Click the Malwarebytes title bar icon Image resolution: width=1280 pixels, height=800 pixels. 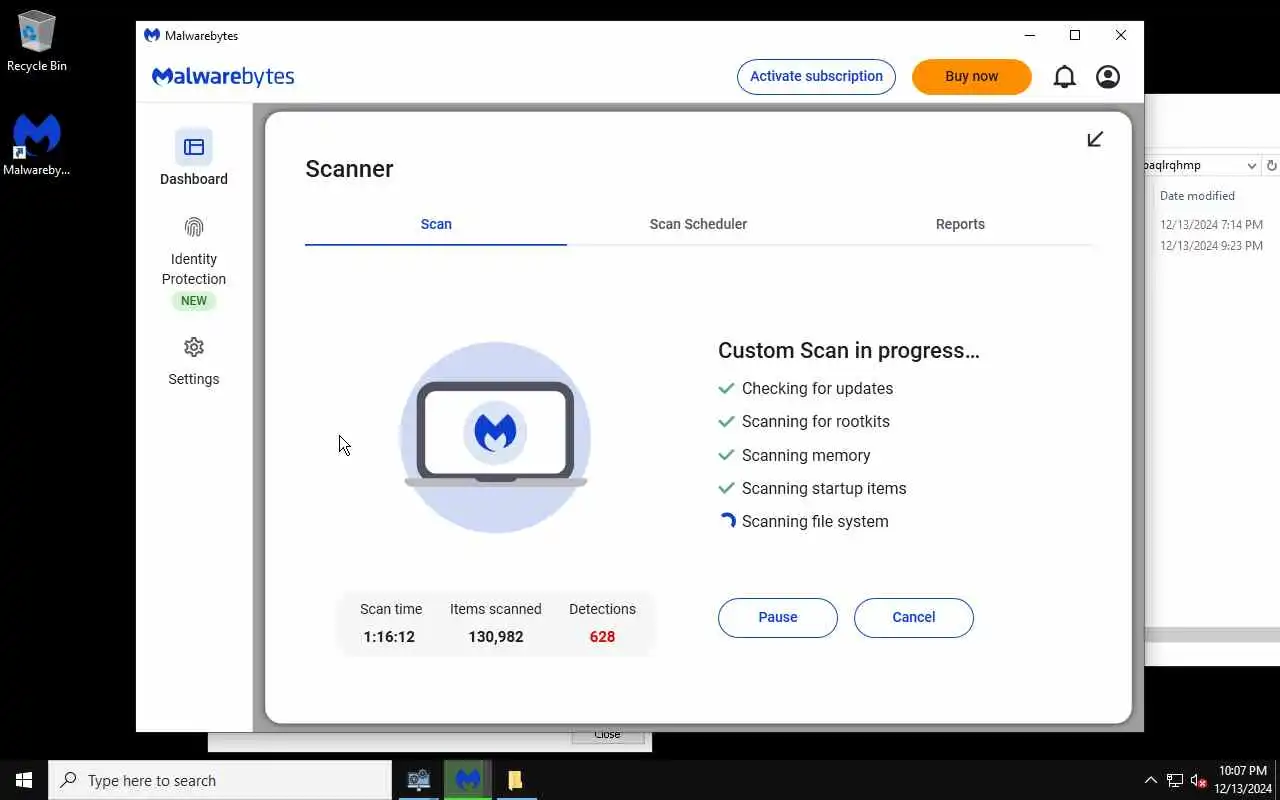(x=152, y=35)
